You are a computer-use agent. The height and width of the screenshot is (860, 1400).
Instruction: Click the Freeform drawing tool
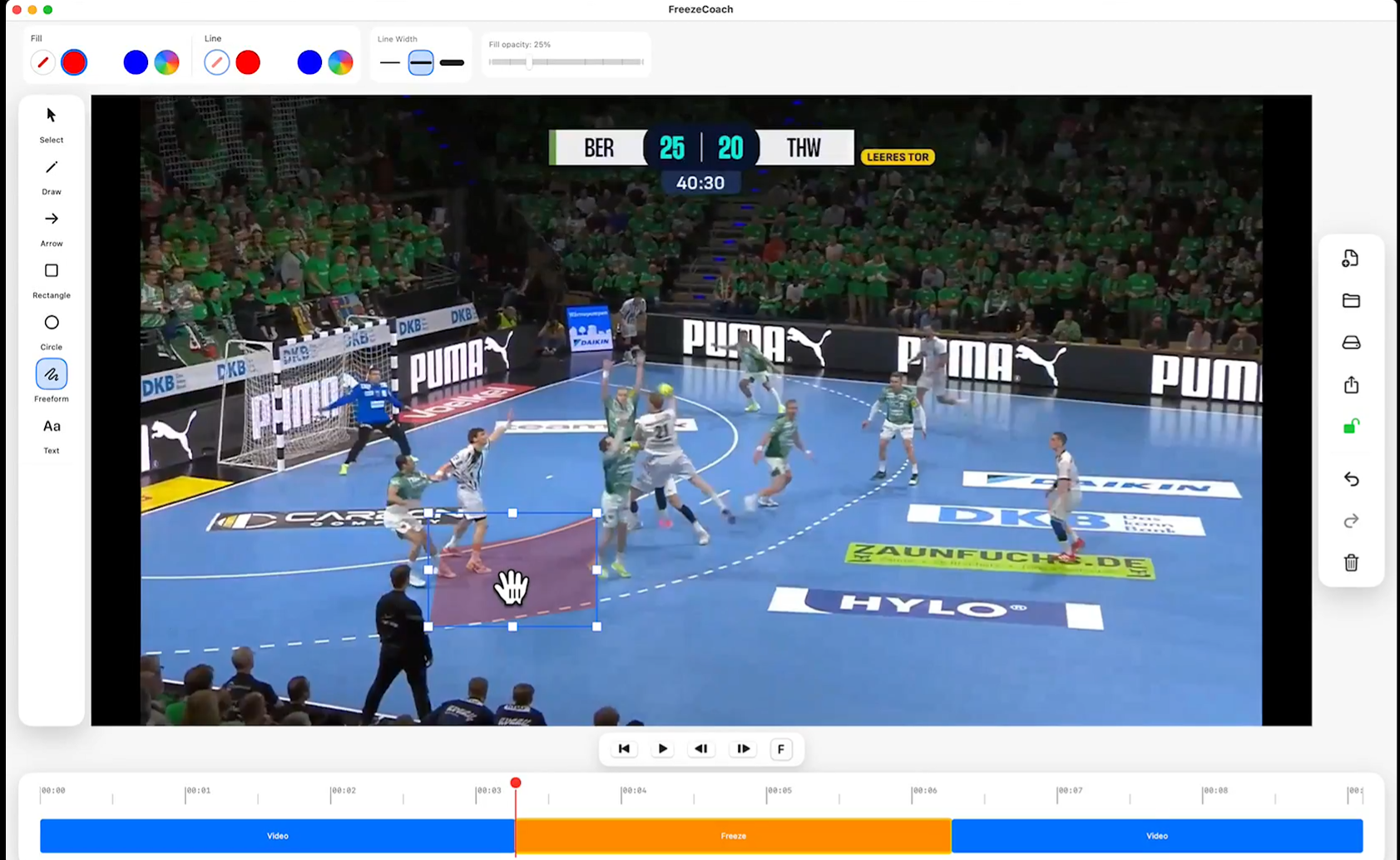(x=52, y=375)
